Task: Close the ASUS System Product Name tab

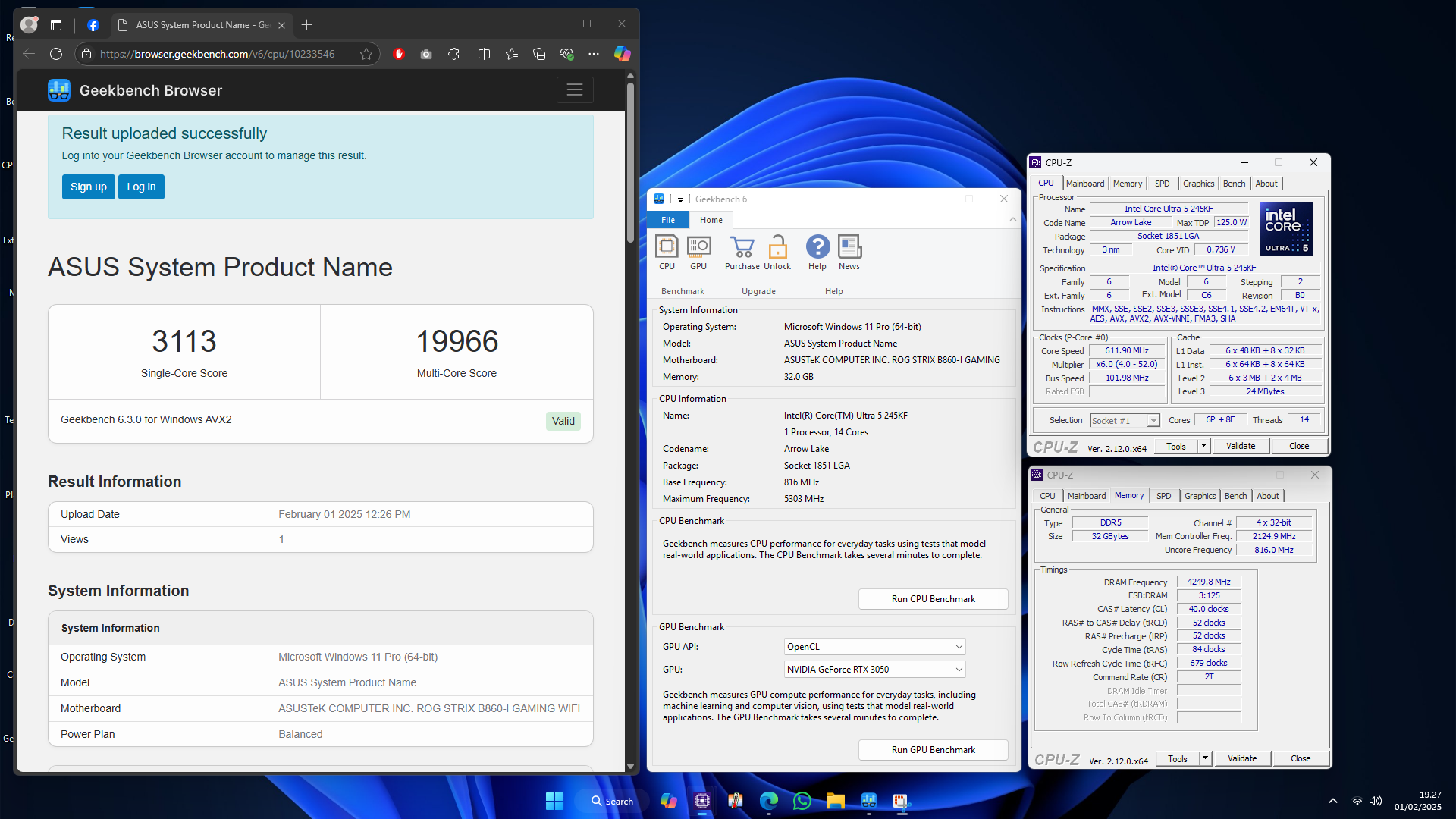Action: tap(282, 25)
